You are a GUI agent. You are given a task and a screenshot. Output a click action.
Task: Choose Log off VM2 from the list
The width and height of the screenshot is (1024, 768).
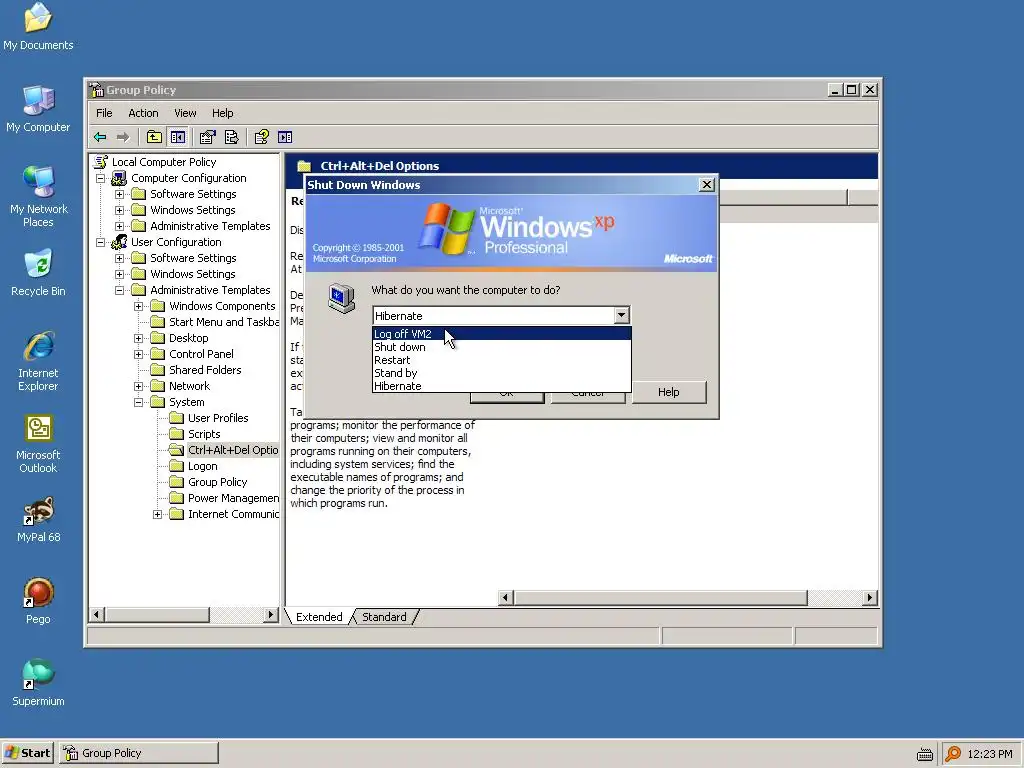coord(502,334)
